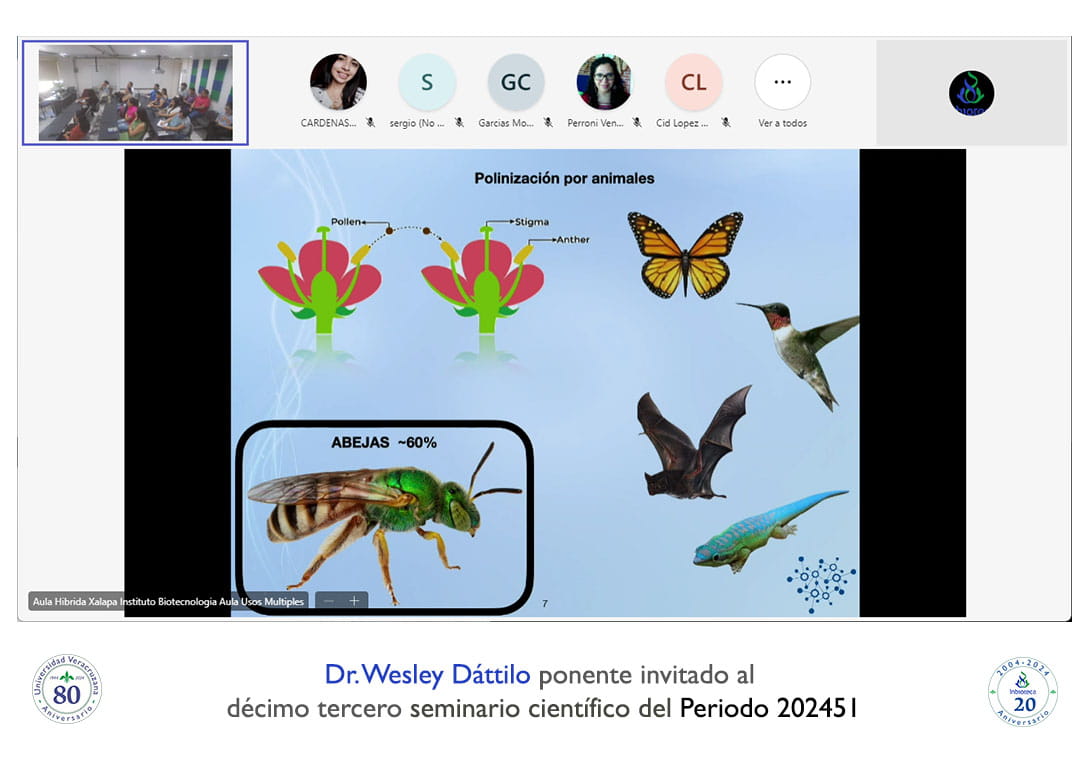
Task: Click the 'Polinización por animales' slide title
Action: coord(564,178)
